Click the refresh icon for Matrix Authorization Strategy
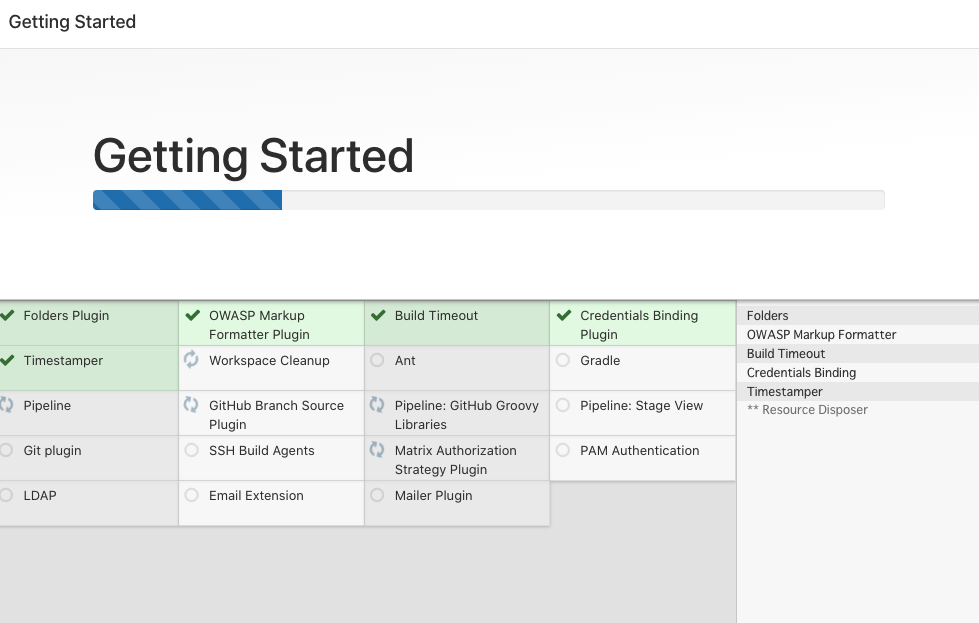This screenshot has width=979, height=623. (x=377, y=450)
